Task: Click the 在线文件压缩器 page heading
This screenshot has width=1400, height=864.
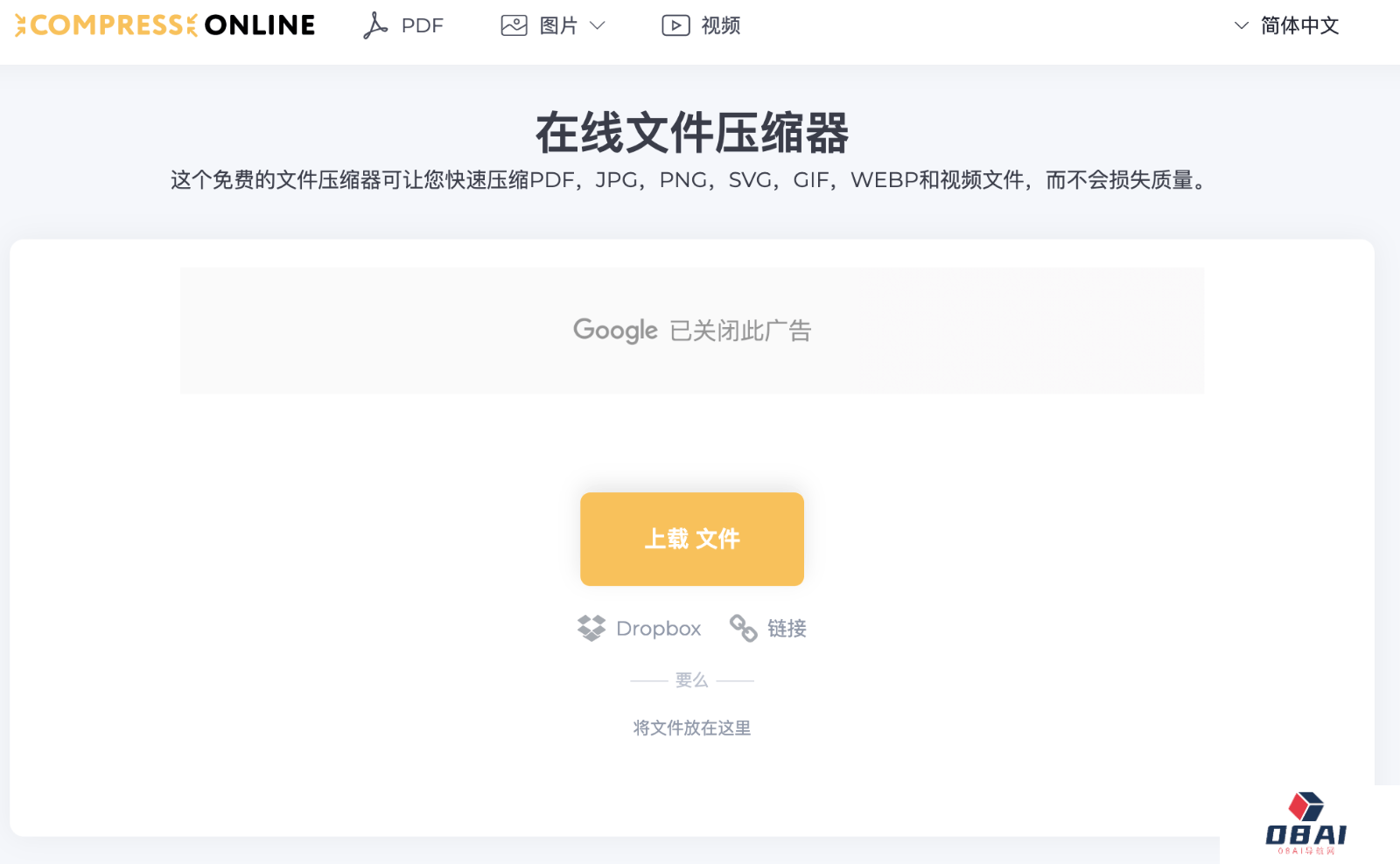Action: [x=691, y=133]
